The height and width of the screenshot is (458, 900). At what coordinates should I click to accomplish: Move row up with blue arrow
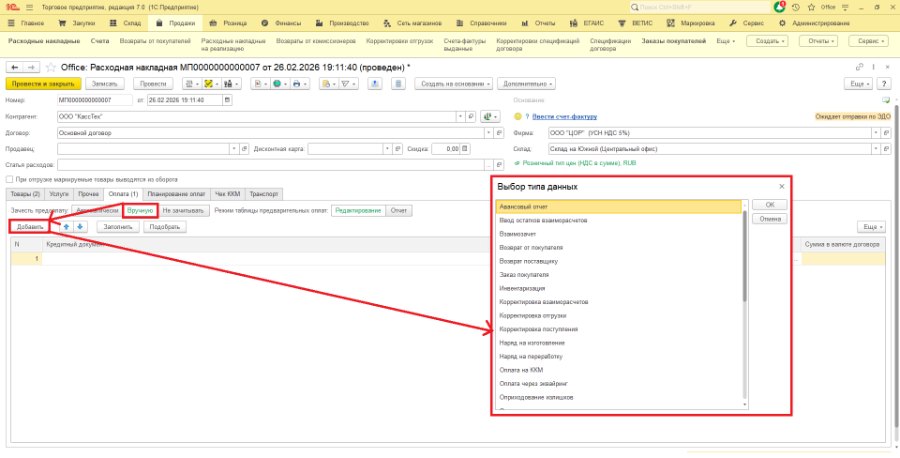pos(66,227)
